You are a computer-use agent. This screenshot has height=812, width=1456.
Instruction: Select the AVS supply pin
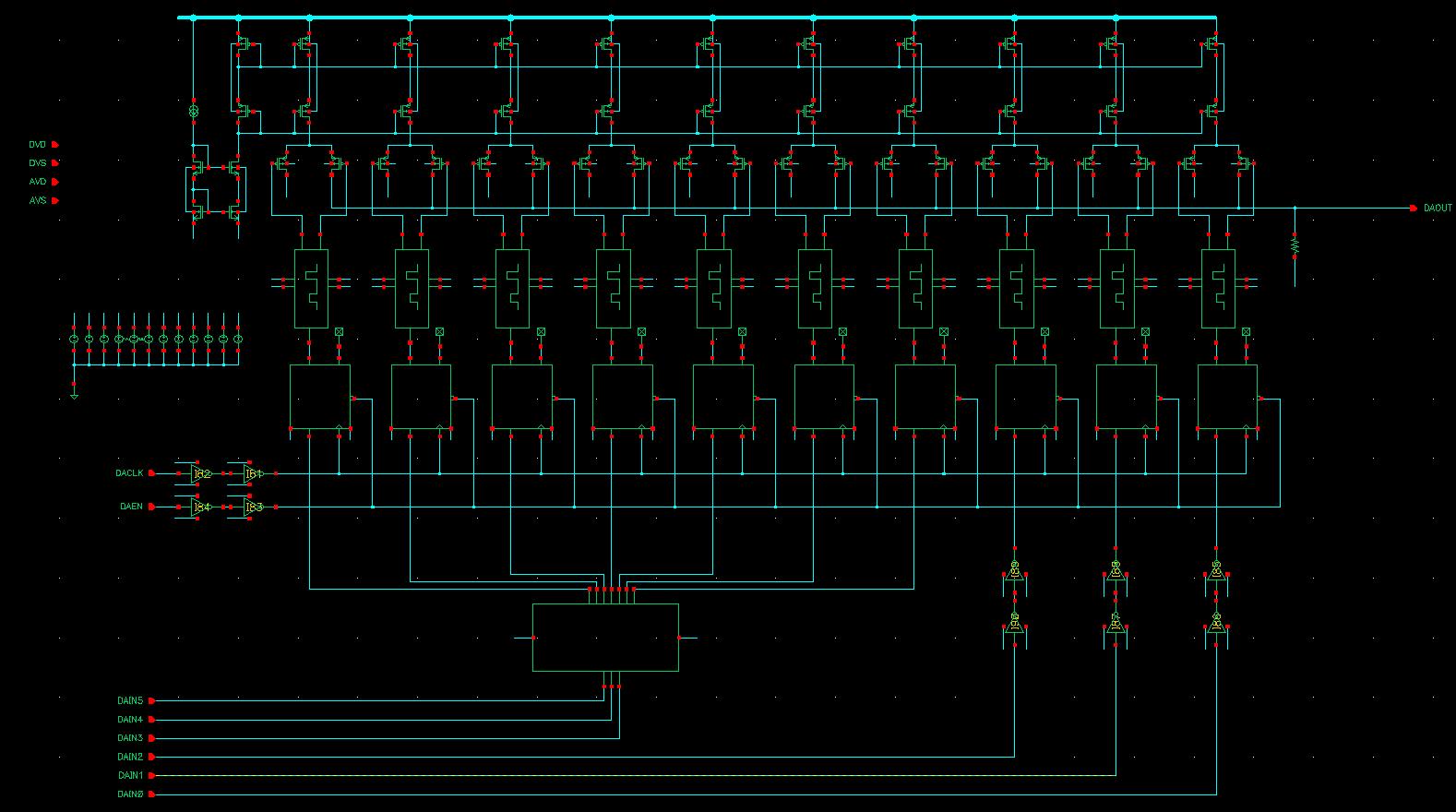coord(54,200)
